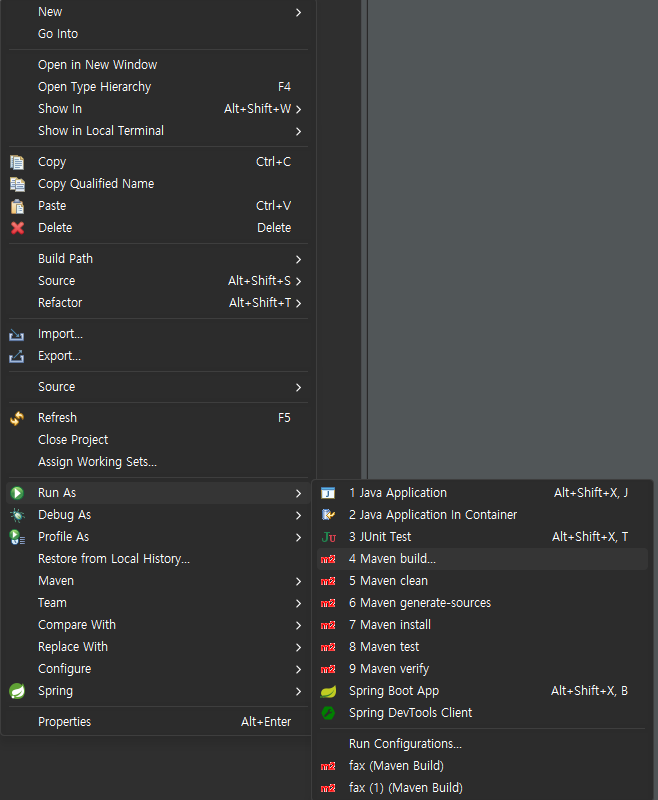The image size is (658, 800).
Task: Click the JUnit Test Ju icon
Action: [x=328, y=537]
